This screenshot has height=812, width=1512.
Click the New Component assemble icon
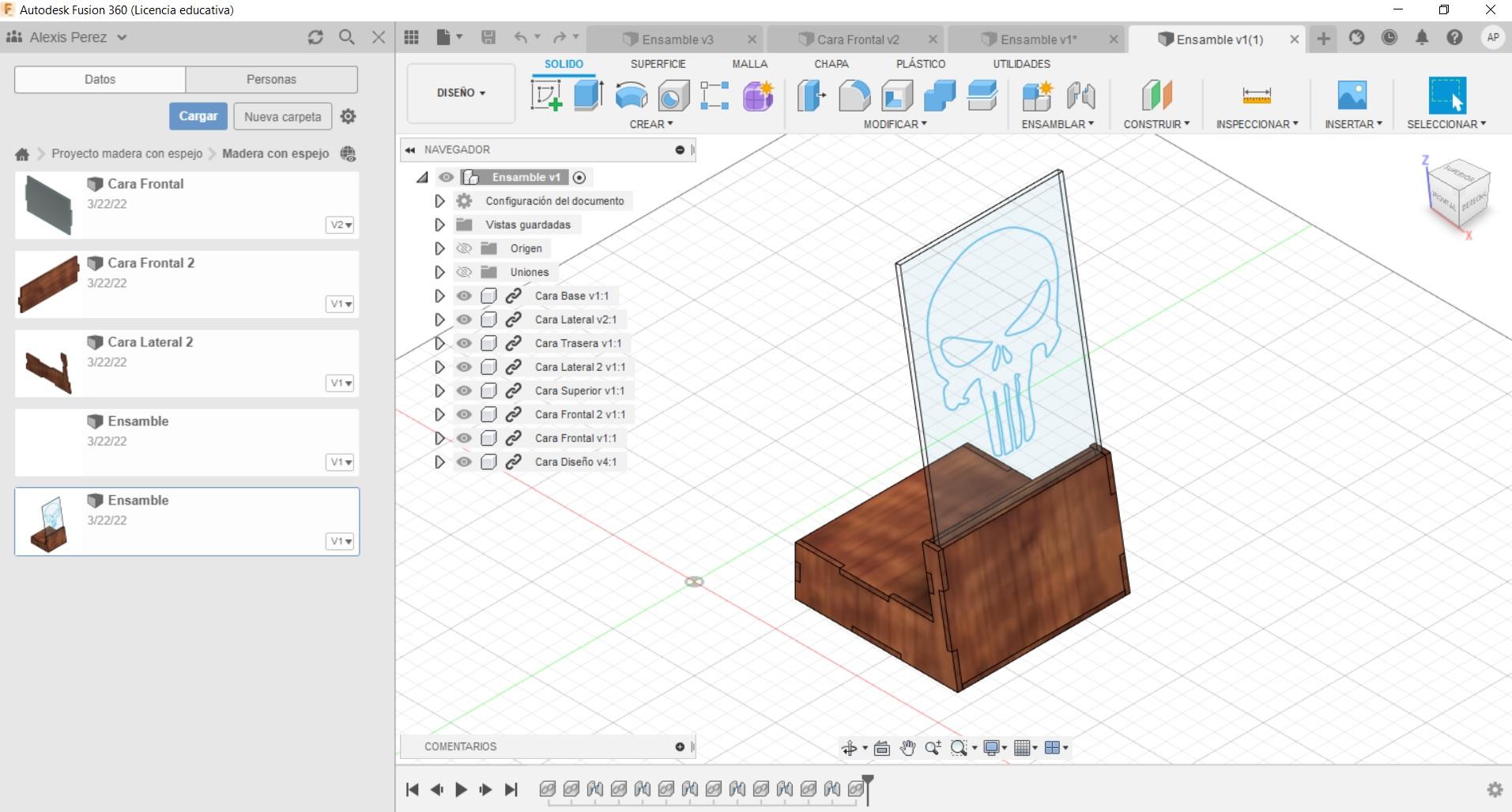click(1037, 96)
